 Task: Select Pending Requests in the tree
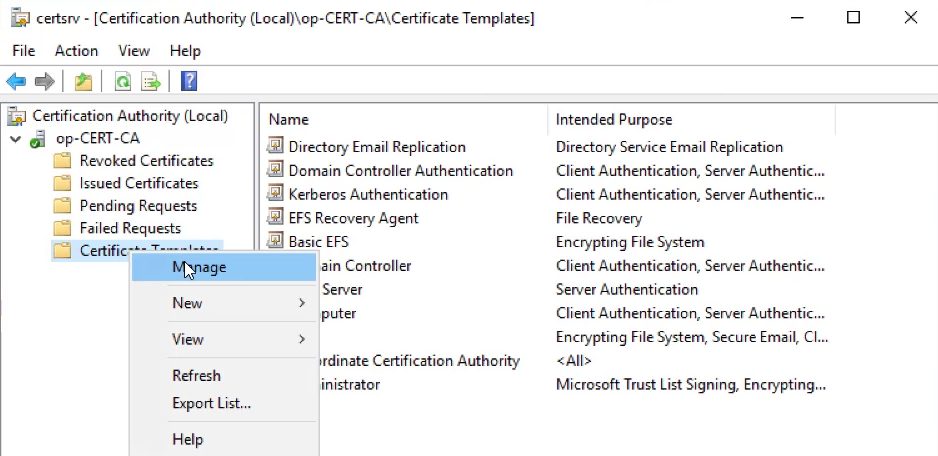[138, 206]
